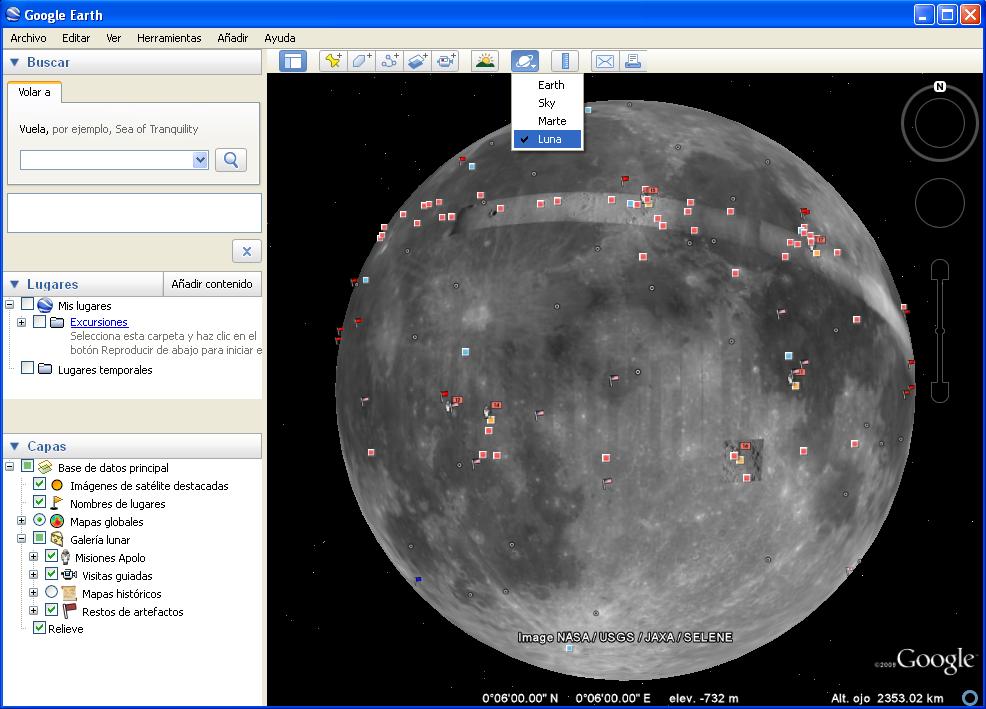Record a tour with the camera icon

[x=446, y=61]
